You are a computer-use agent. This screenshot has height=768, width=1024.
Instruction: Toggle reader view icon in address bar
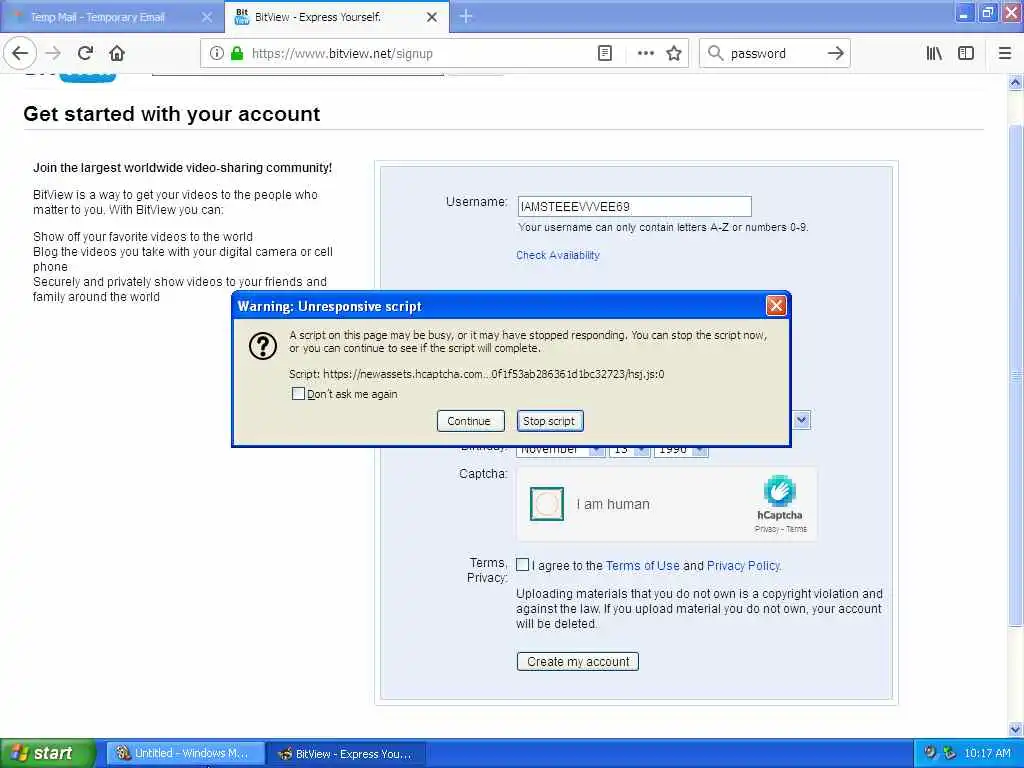pos(605,53)
